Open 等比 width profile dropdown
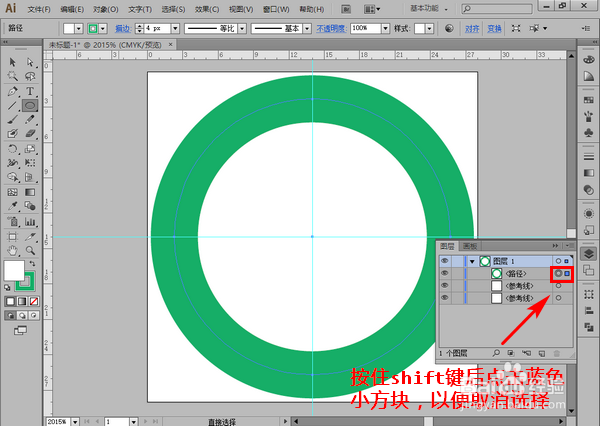Viewport: 600px width, 426px height. pos(242,28)
